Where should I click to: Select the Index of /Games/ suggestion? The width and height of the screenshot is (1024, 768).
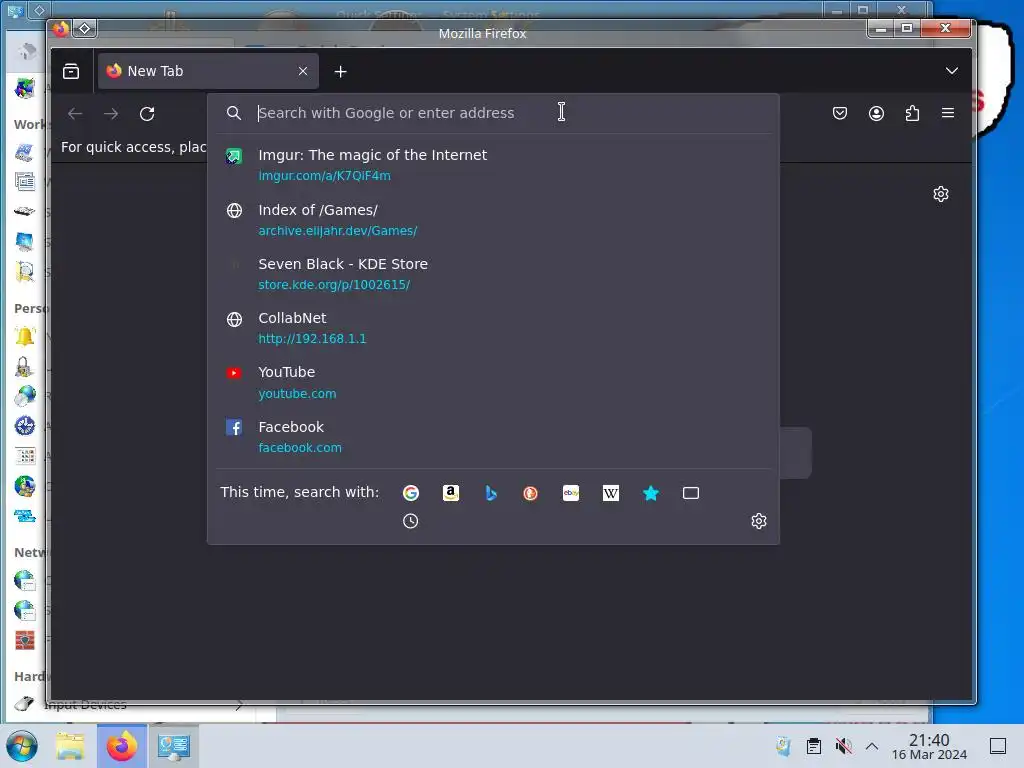493,220
